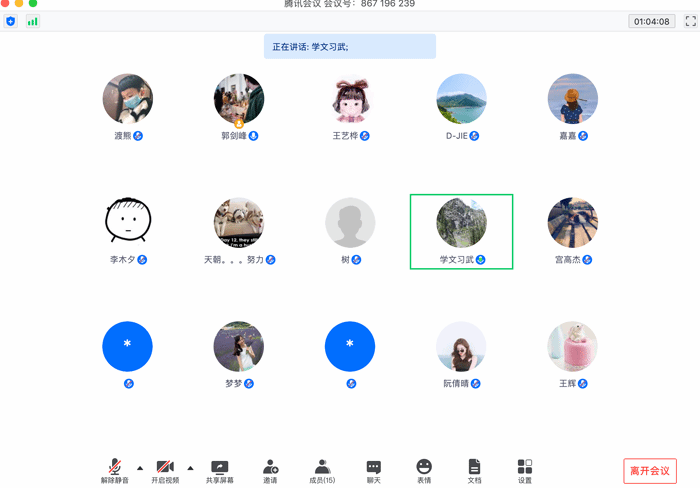Open Members (成员) list
Image resolution: width=700 pixels, height=488 pixels.
point(322,471)
